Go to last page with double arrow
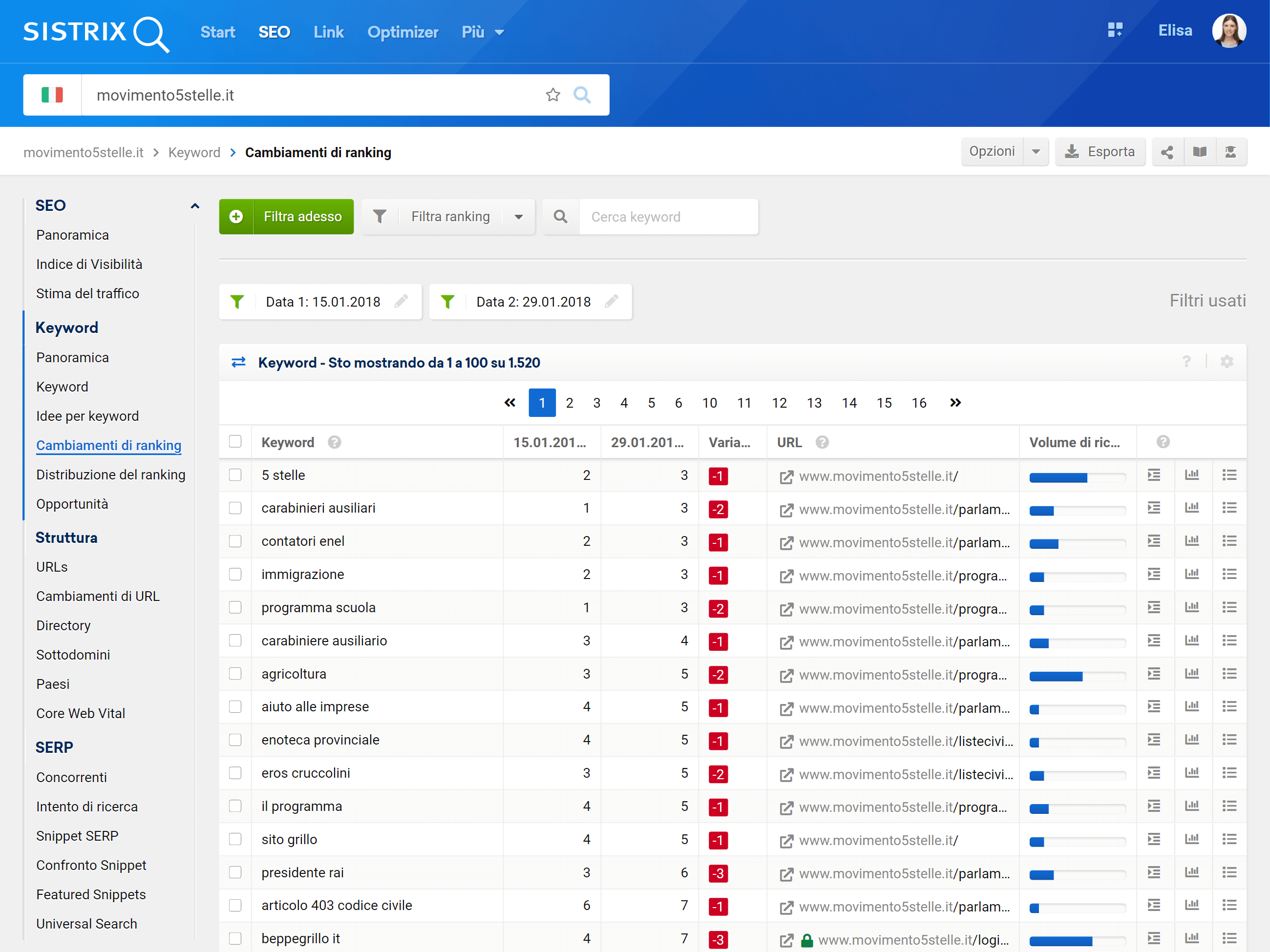 coord(955,403)
